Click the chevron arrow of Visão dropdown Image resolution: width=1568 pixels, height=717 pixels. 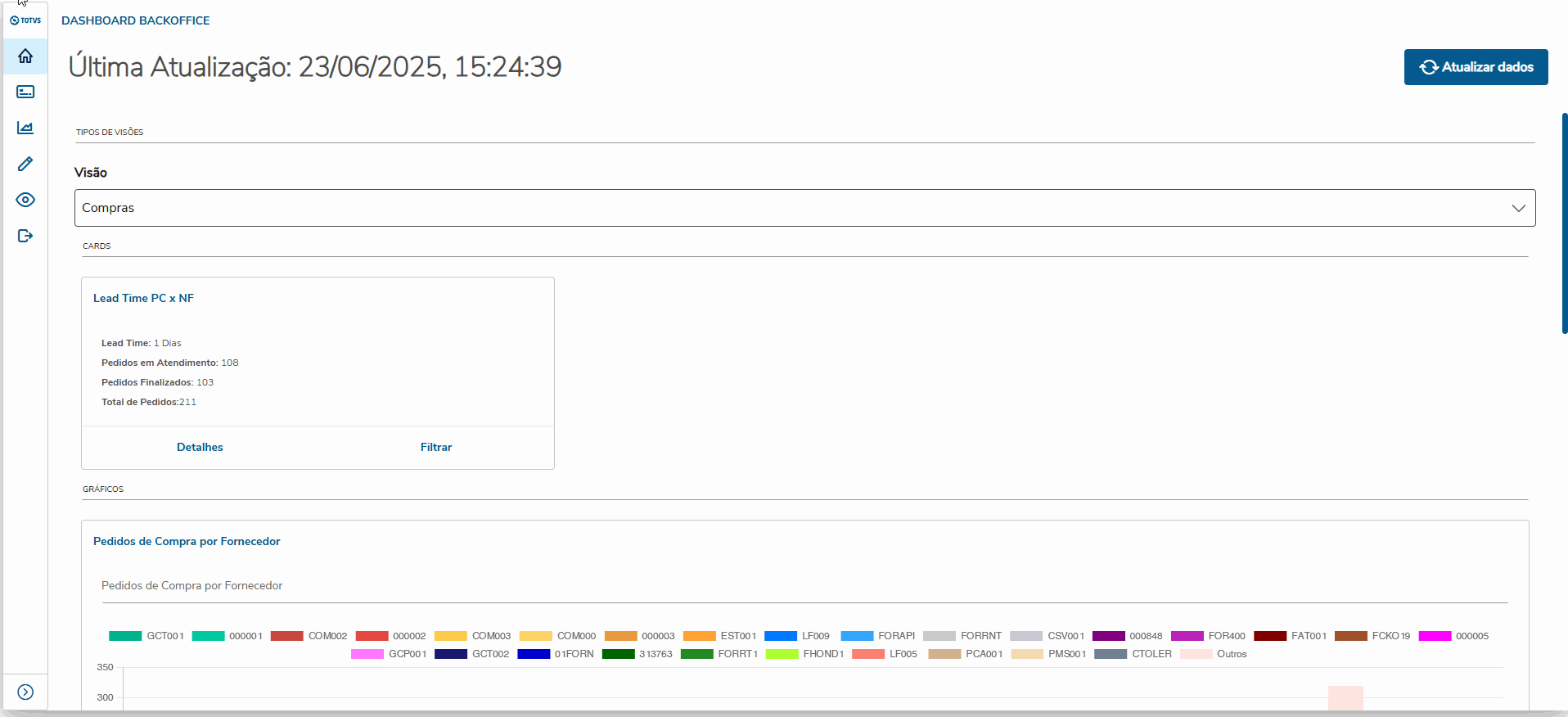point(1518,208)
